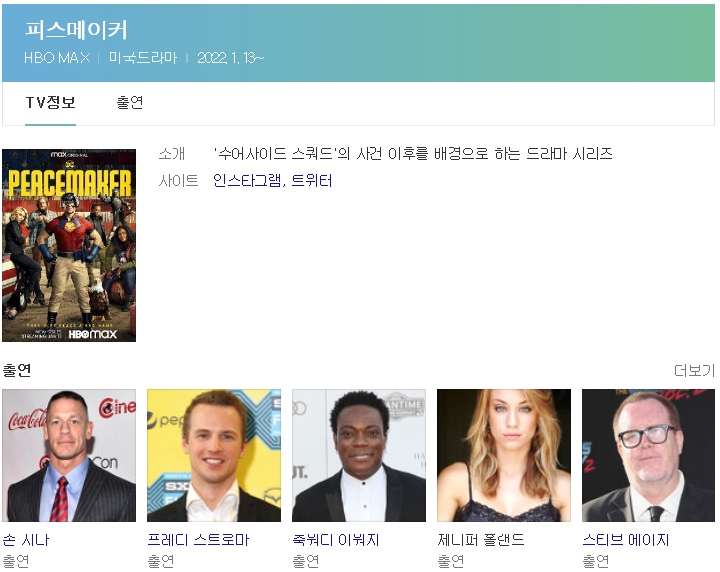The width and height of the screenshot is (720, 572).
Task: Open the 인스타그램 site link
Action: pyautogui.click(x=247, y=181)
